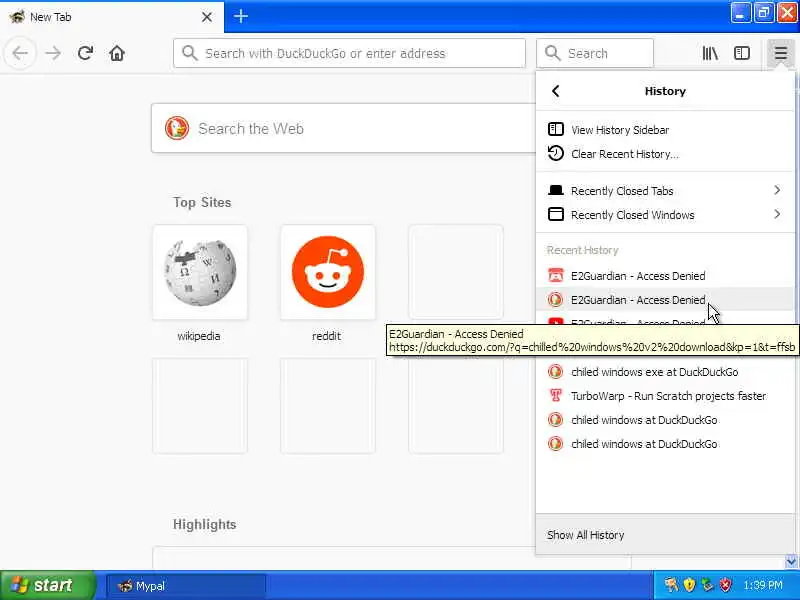800x600 pixels.
Task: Click the browser back arrow button
Action: click(20, 53)
